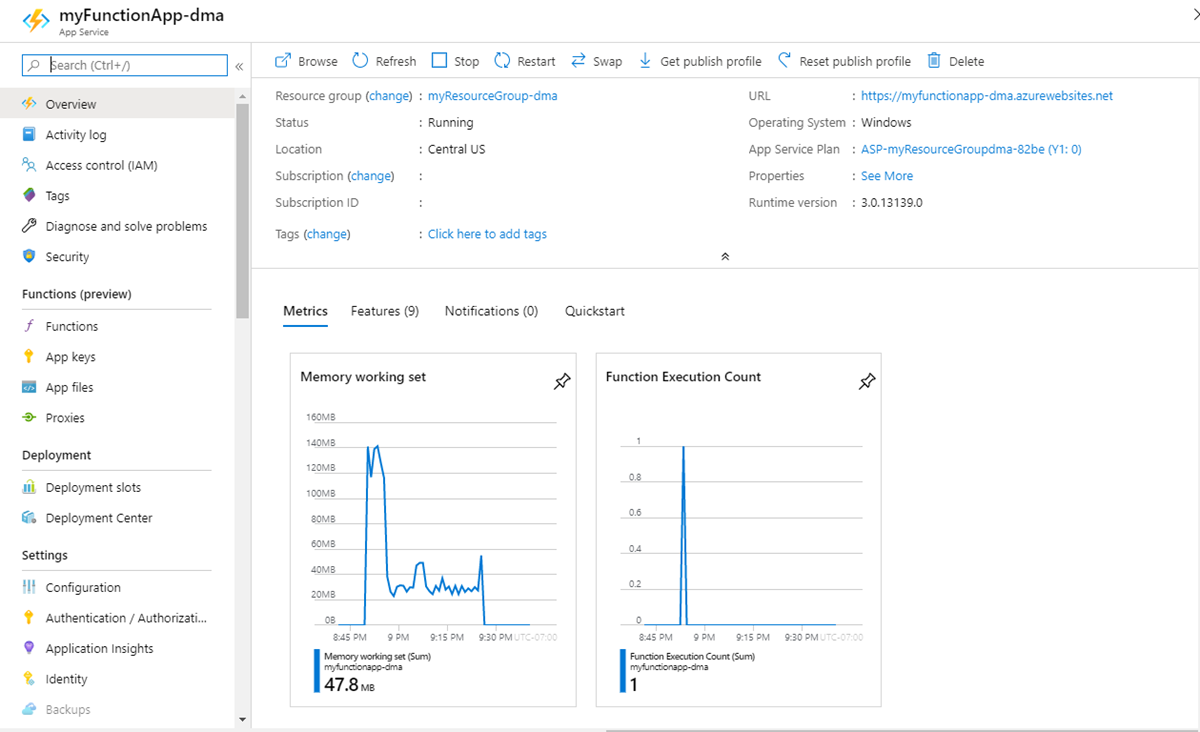Click the Activity log sidebar icon
This screenshot has width=1200, height=732.
[29, 134]
